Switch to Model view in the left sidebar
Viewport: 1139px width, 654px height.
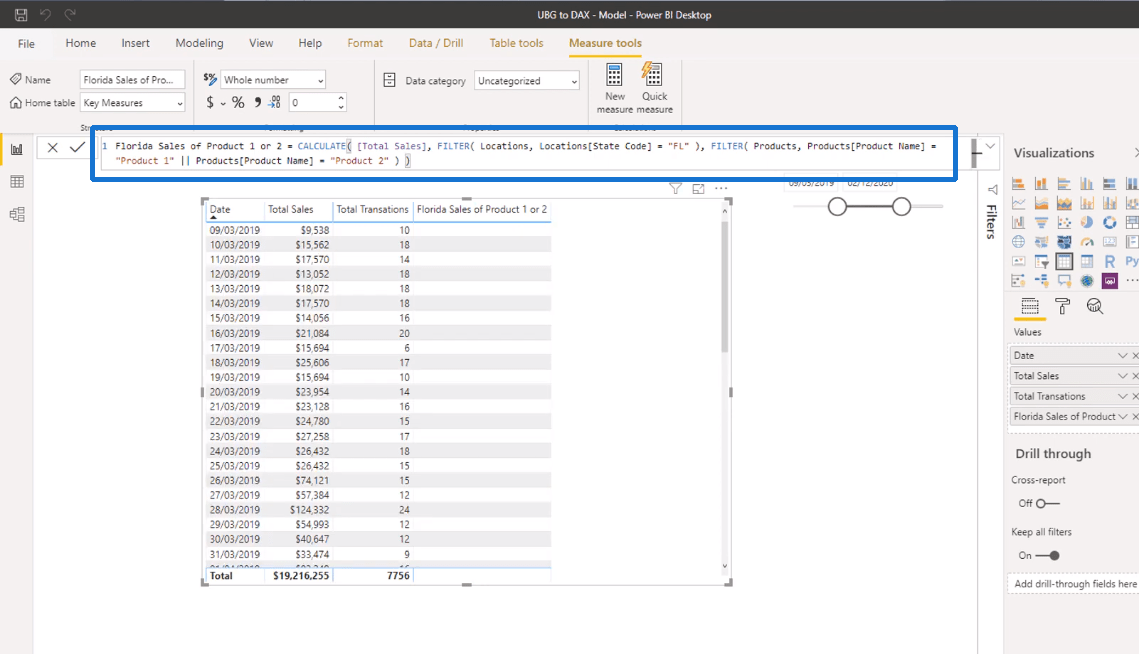tap(17, 214)
